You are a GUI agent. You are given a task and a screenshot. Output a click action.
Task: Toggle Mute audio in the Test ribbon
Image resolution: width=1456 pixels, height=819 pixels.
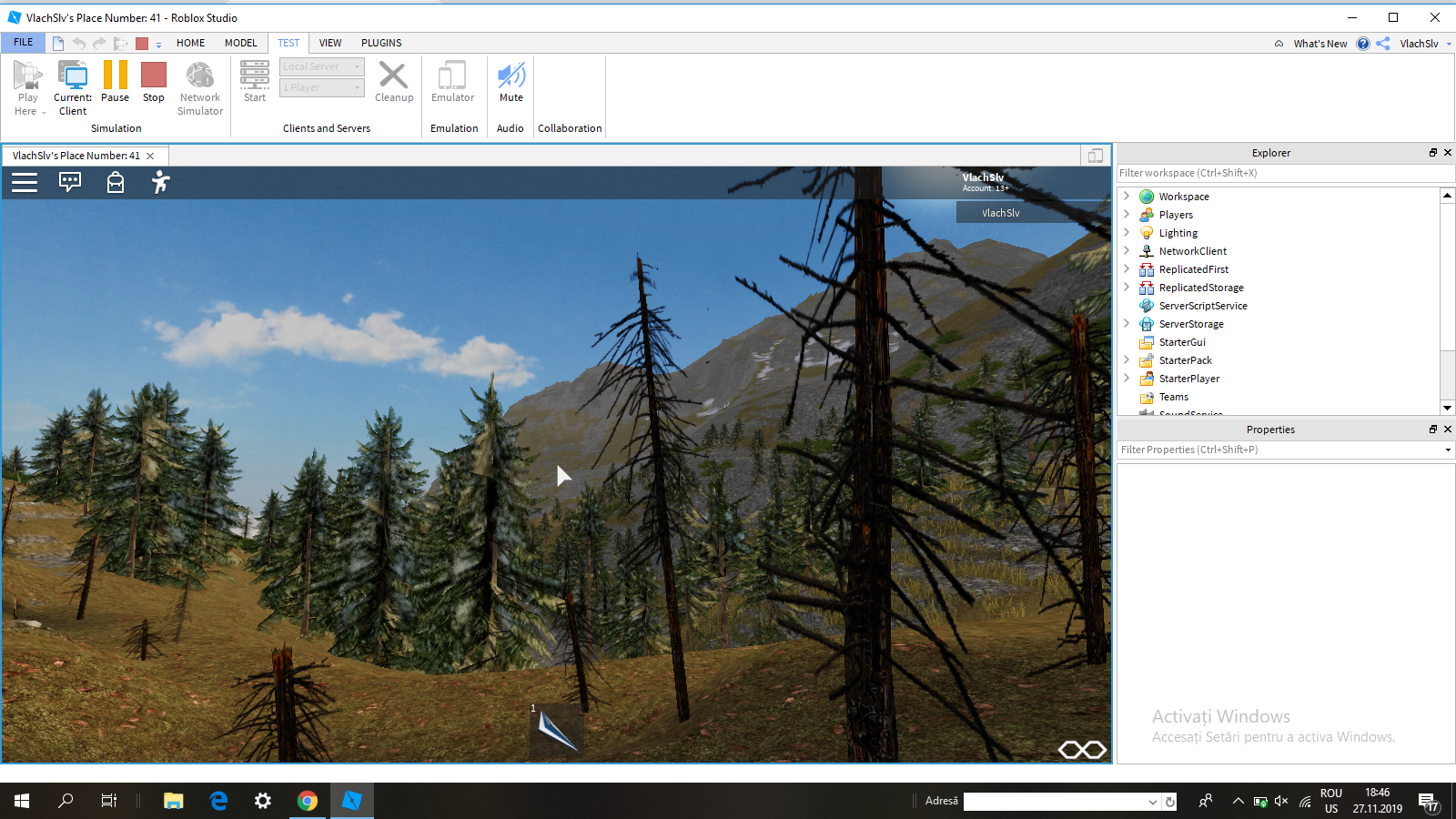coord(511,82)
